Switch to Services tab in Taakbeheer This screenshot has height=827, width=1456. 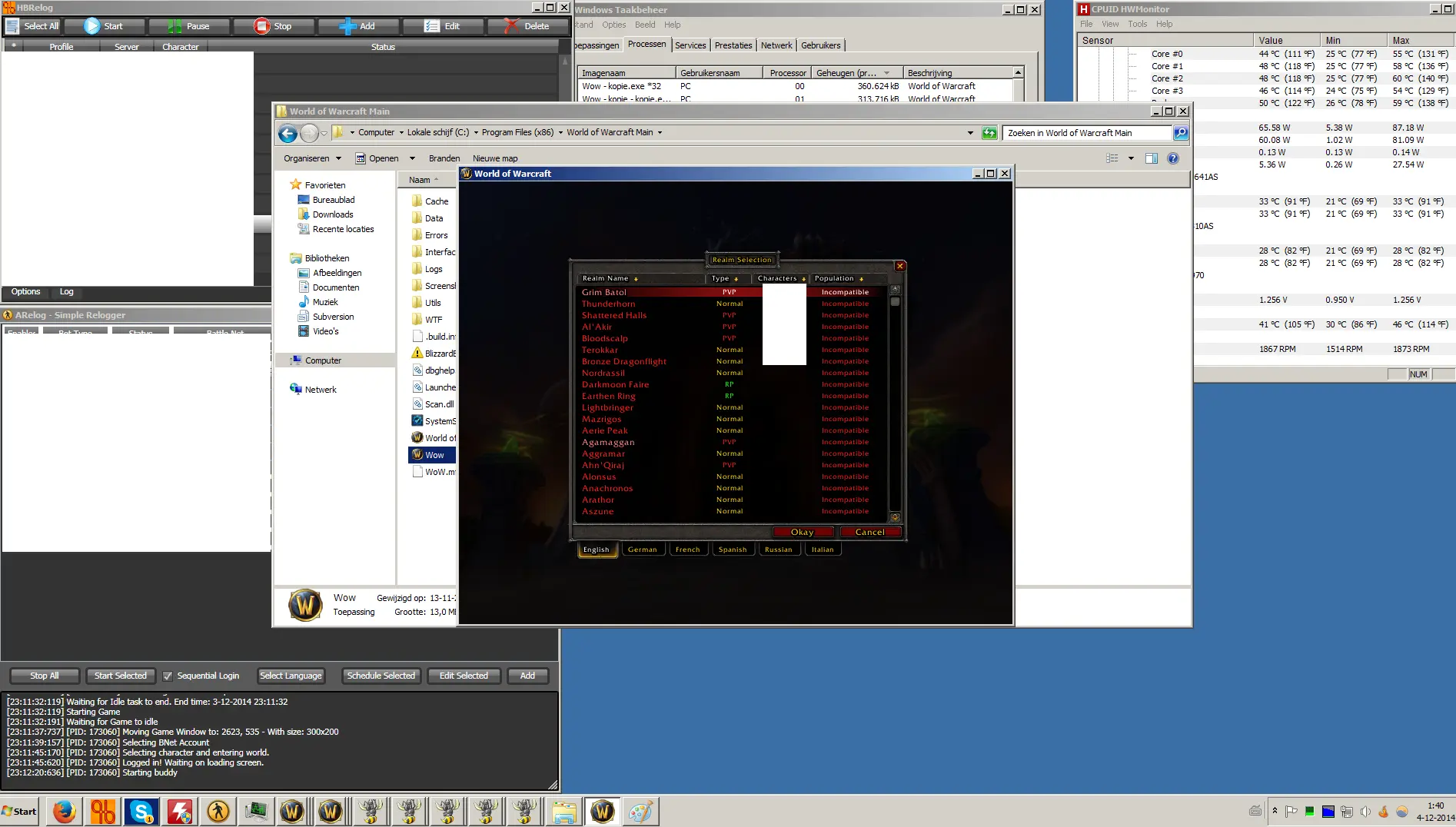[x=690, y=45]
